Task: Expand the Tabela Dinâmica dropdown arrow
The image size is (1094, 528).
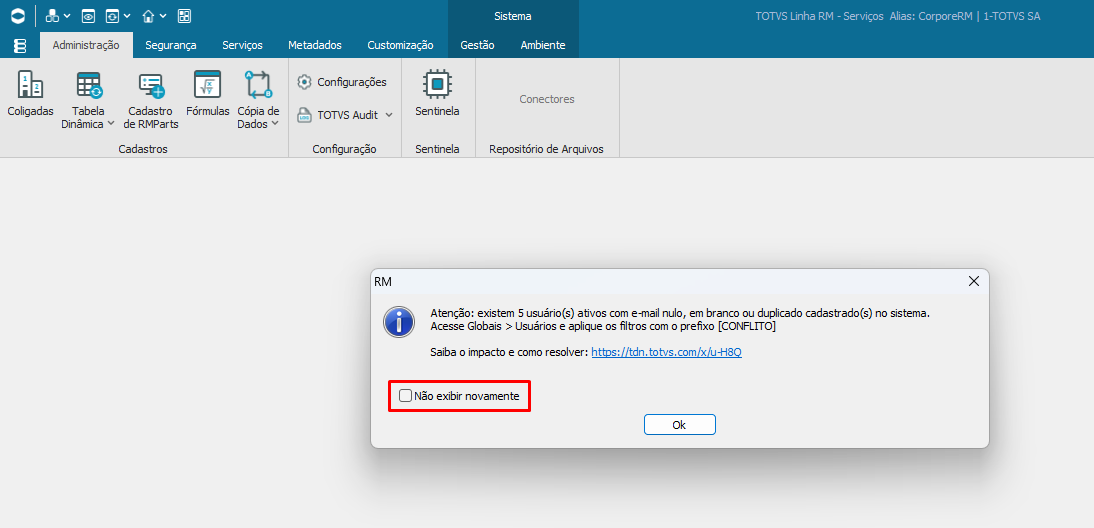Action: point(111,123)
